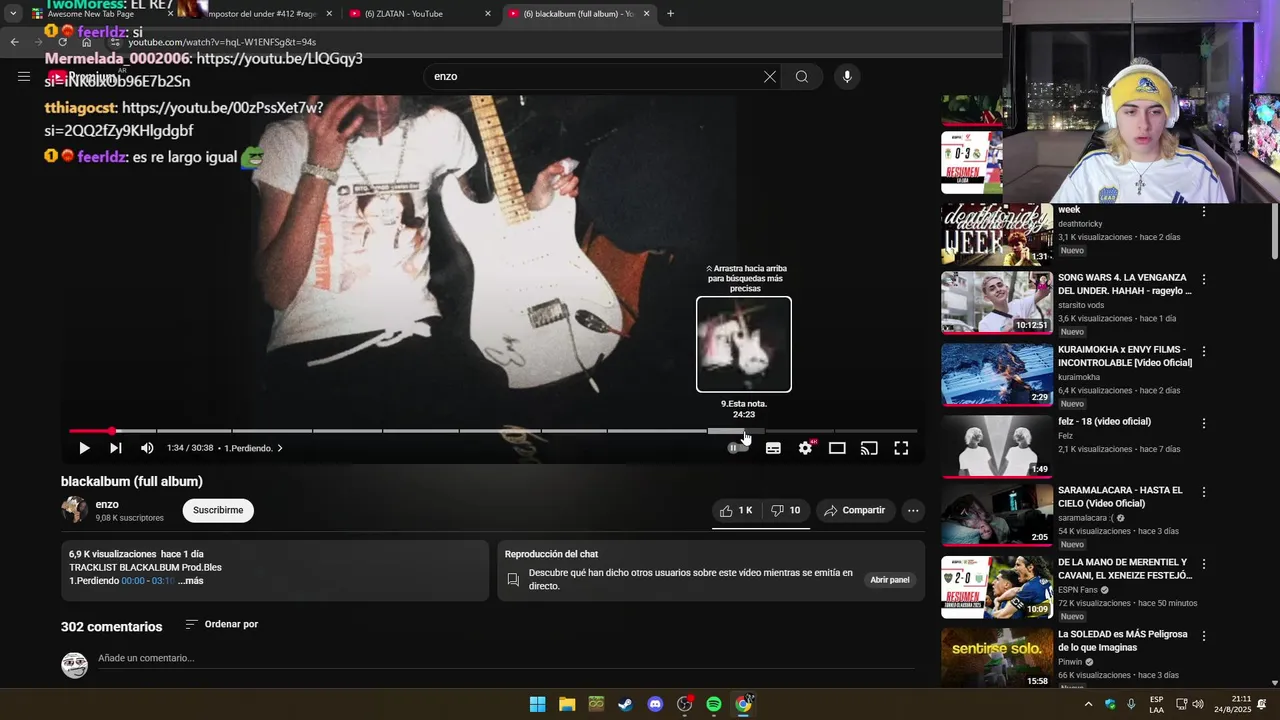1280x720 pixels.
Task: Switch to impostor del under #412 tab
Action: (258, 14)
